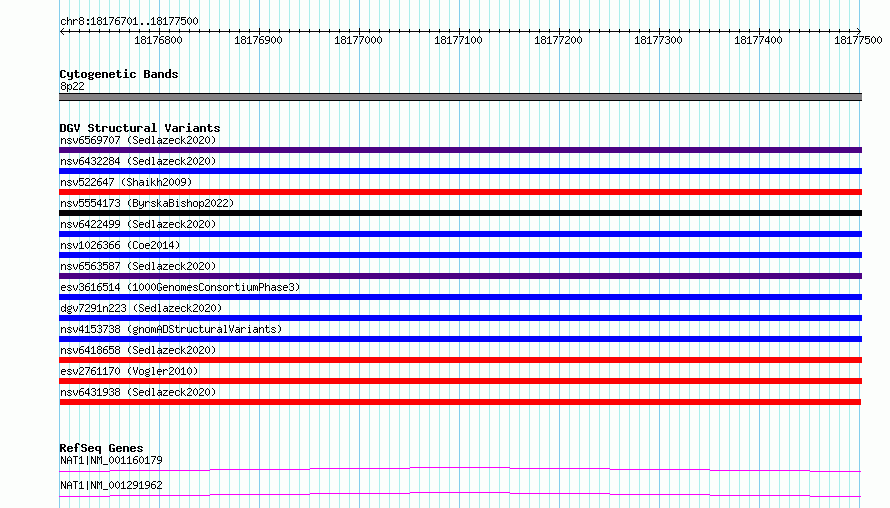Open the NAT1|NM_001160179 transcript label

111,460
